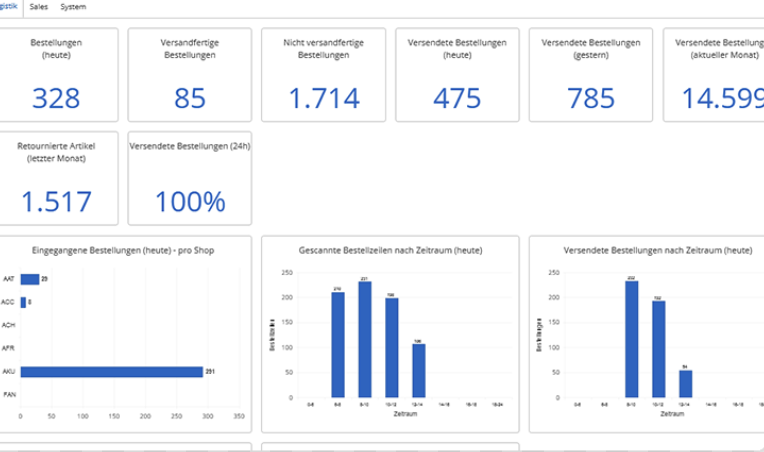Viewport: 764px width, 452px height.
Task: Open the System tab
Action: (73, 7)
